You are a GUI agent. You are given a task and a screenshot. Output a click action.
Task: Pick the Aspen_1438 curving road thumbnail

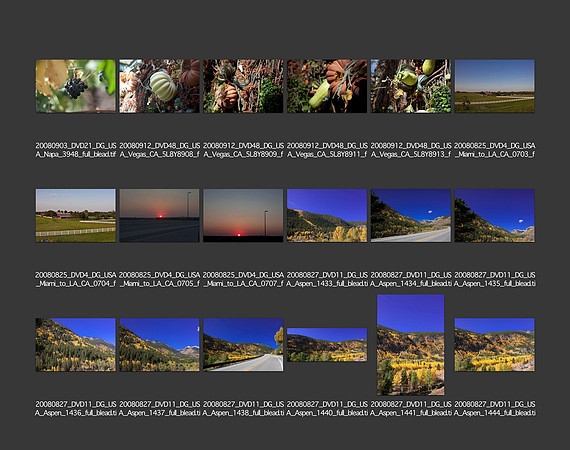click(x=243, y=345)
